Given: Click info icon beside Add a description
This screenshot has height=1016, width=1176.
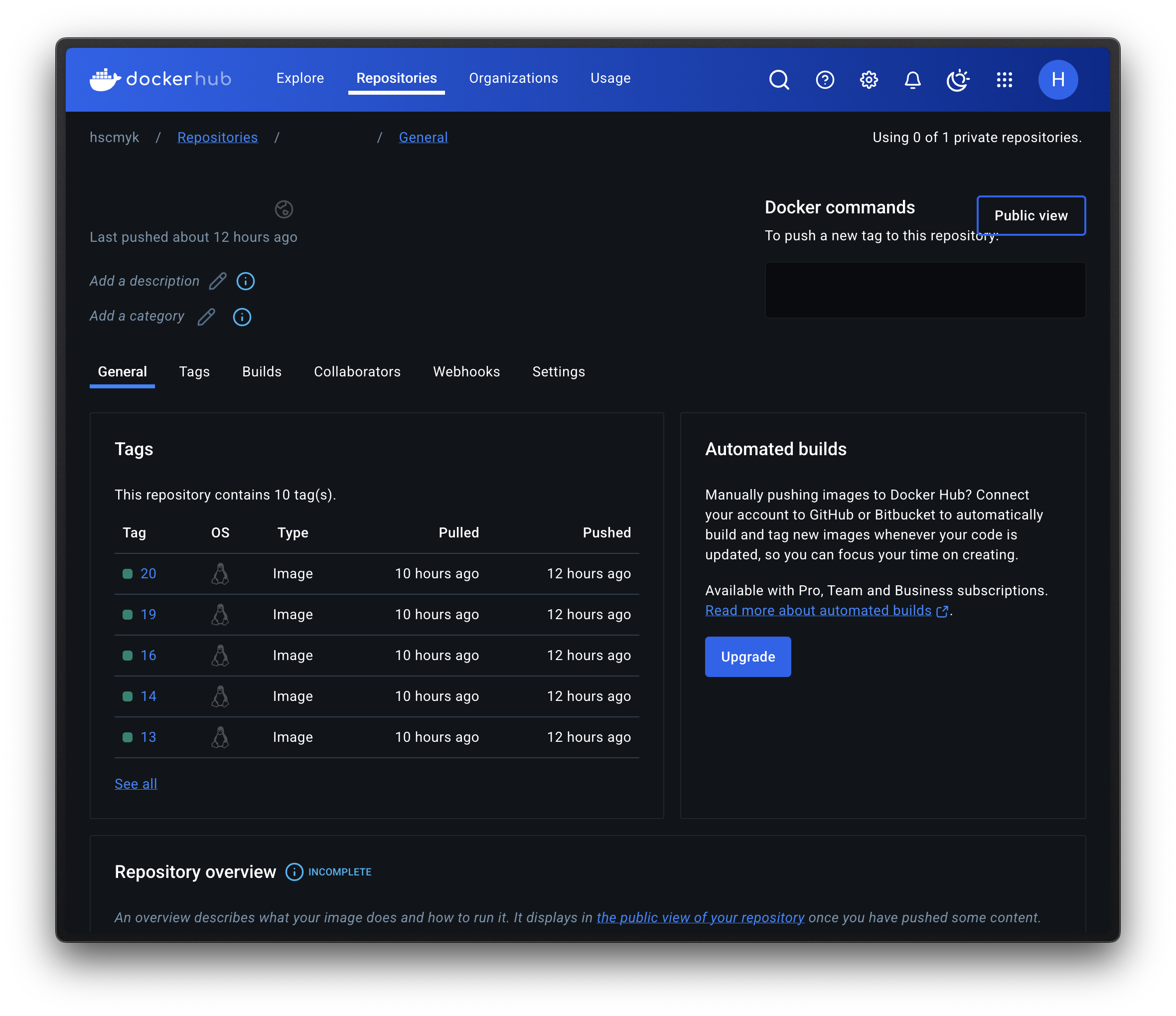Looking at the screenshot, I should (x=245, y=281).
